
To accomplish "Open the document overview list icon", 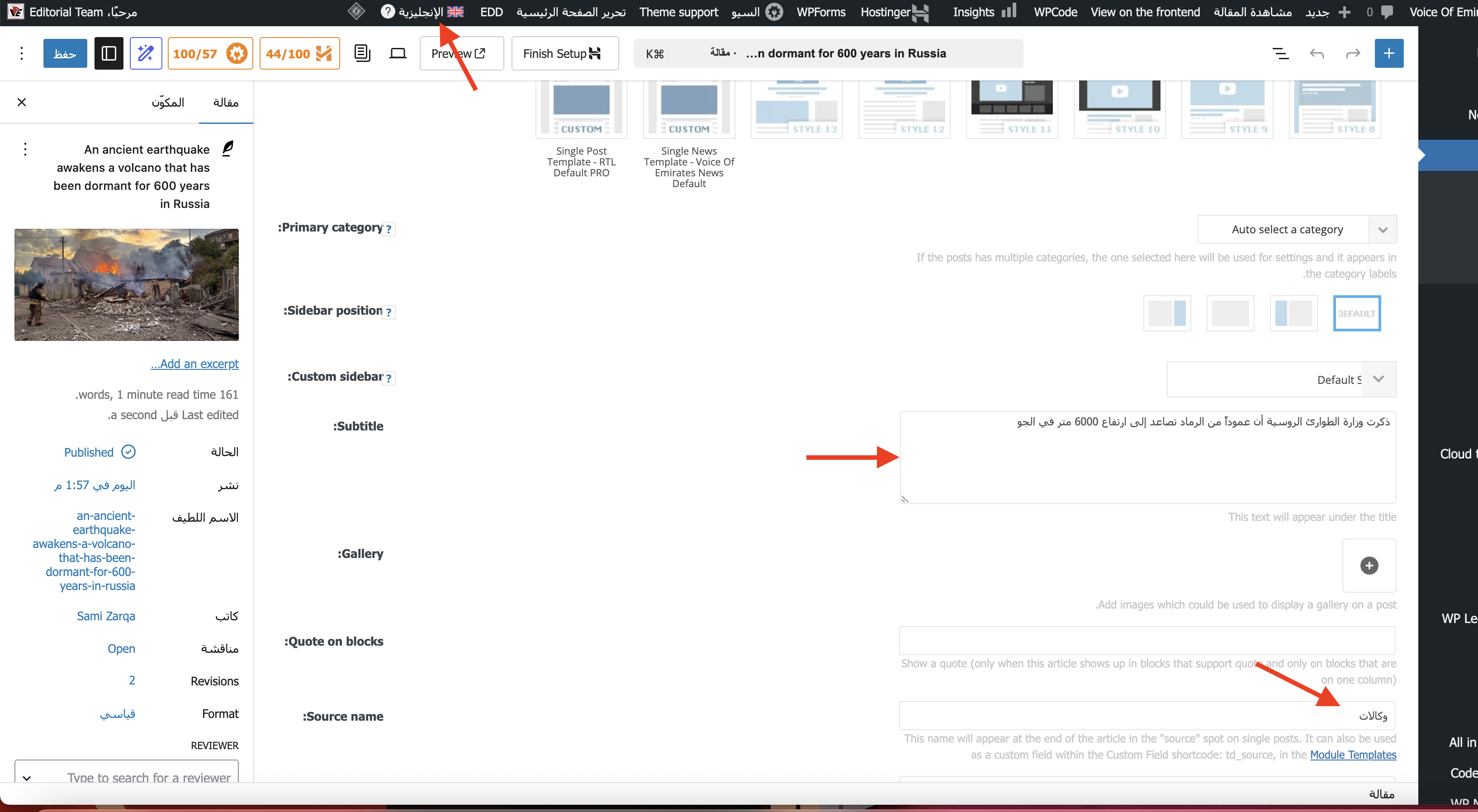I will coord(362,53).
